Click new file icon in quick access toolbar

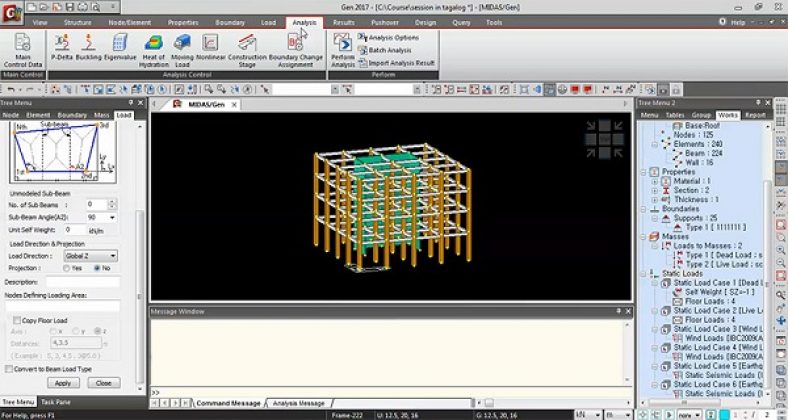point(31,7)
